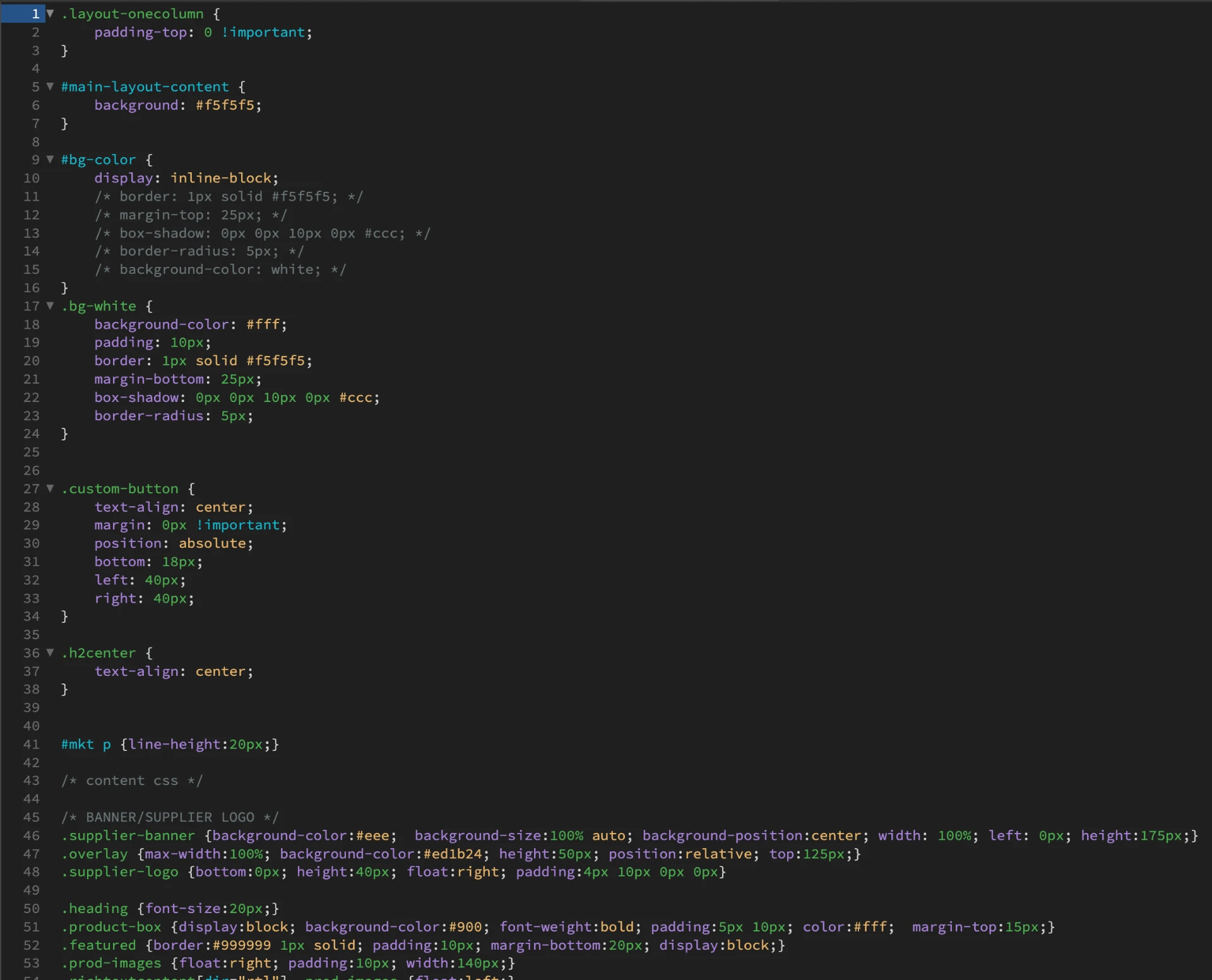Viewport: 1212px width, 980px height.
Task: Click the padding-top property on line 2
Action: (x=141, y=32)
